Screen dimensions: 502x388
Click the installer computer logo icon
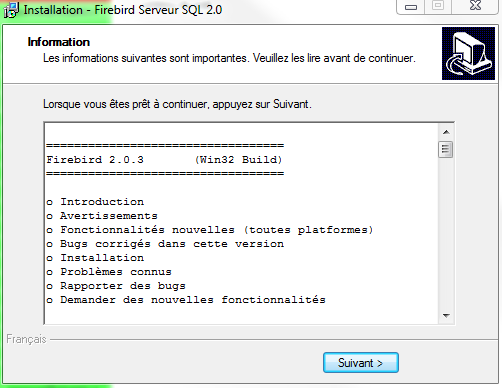pos(468,54)
